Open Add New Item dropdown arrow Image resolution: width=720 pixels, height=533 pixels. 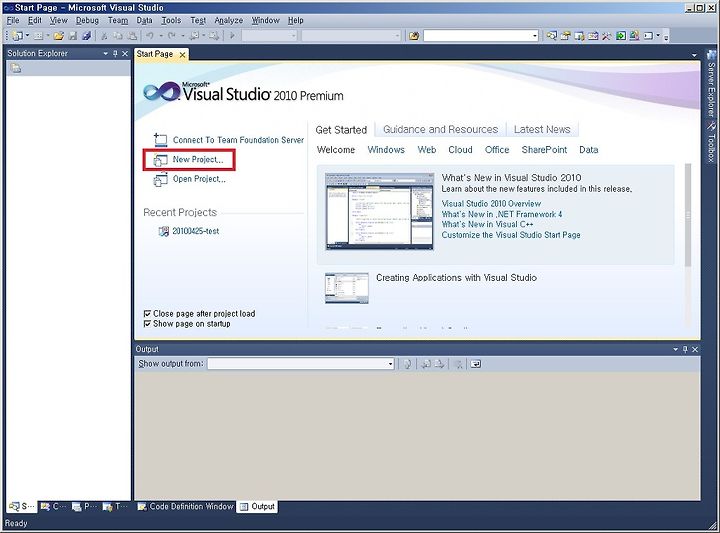point(47,36)
